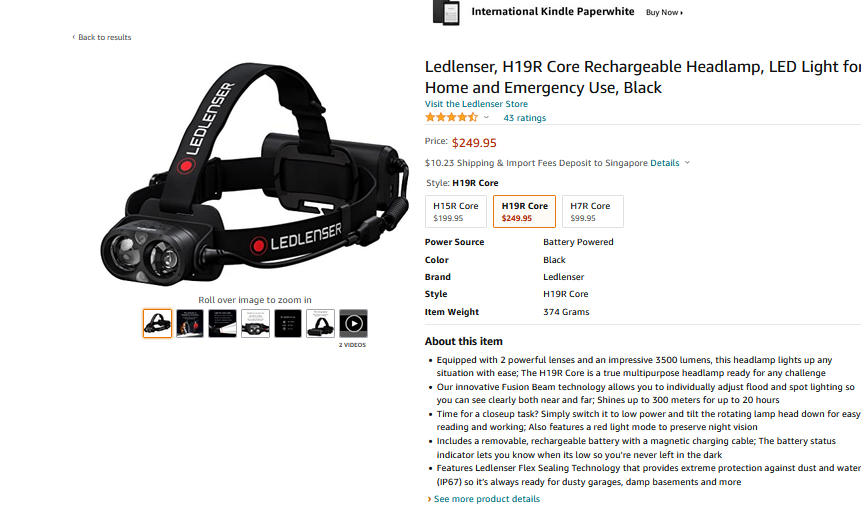Go Back to results

102,37
